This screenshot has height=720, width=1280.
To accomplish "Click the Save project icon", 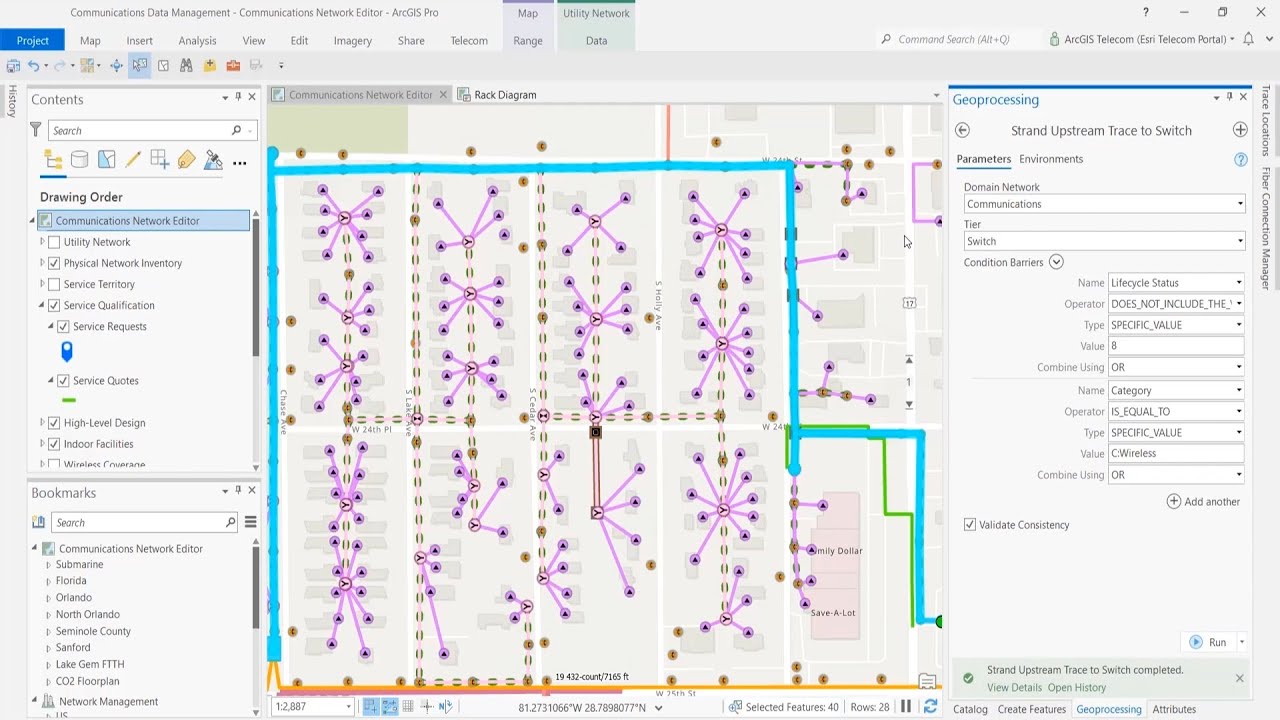I will pyautogui.click(x=13, y=66).
